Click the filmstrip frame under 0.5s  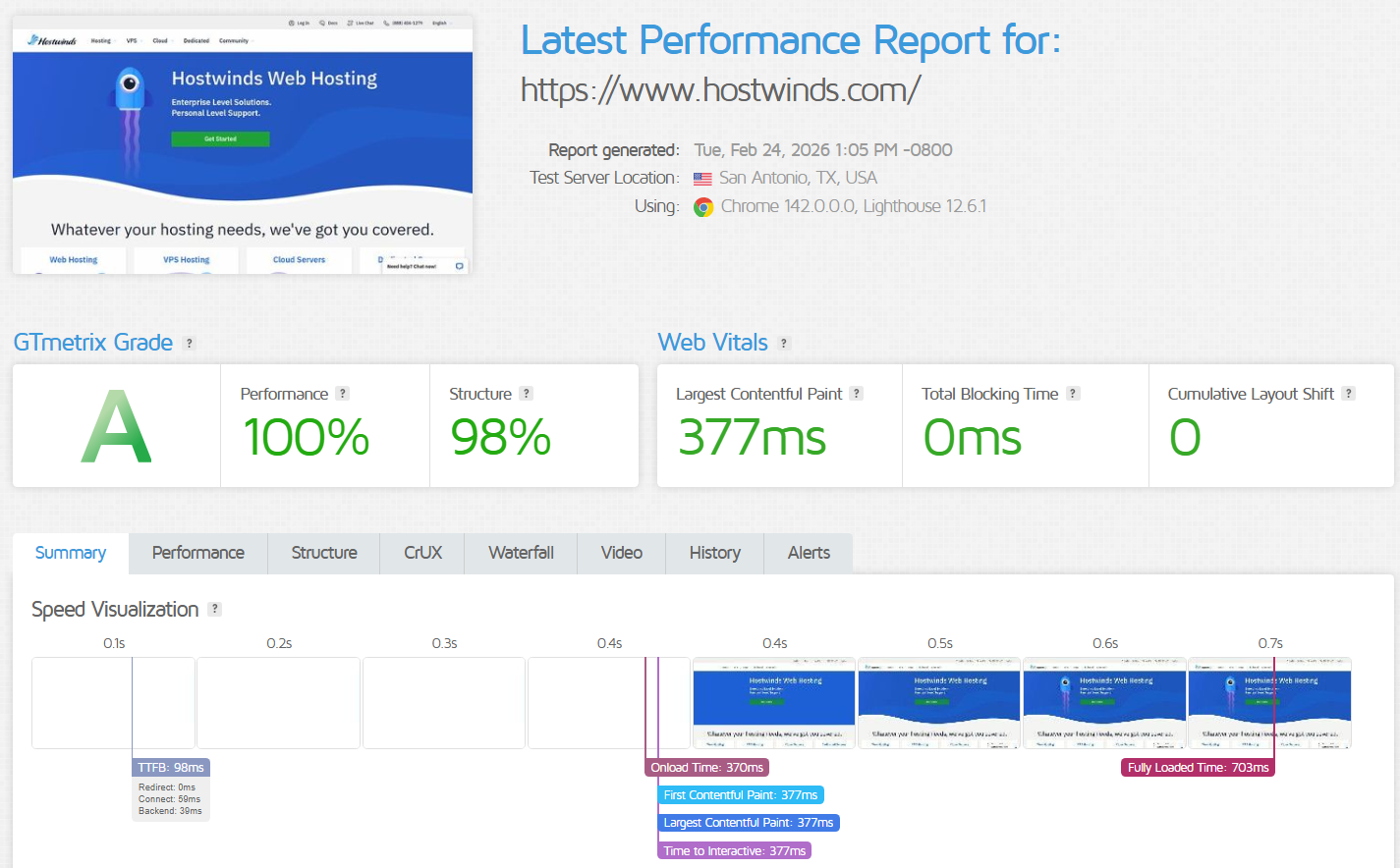point(939,703)
